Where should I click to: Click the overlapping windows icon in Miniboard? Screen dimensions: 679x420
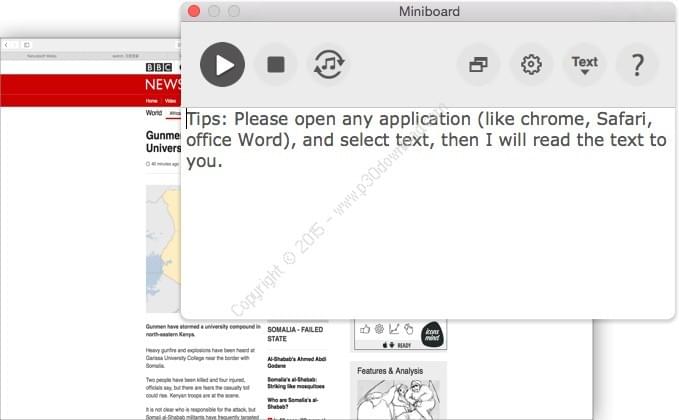point(478,65)
